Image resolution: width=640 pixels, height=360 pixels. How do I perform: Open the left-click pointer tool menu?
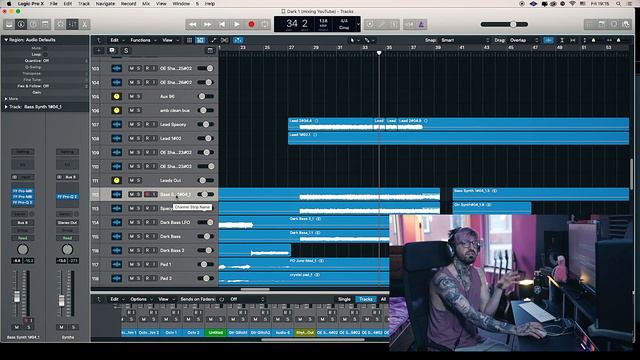point(354,40)
